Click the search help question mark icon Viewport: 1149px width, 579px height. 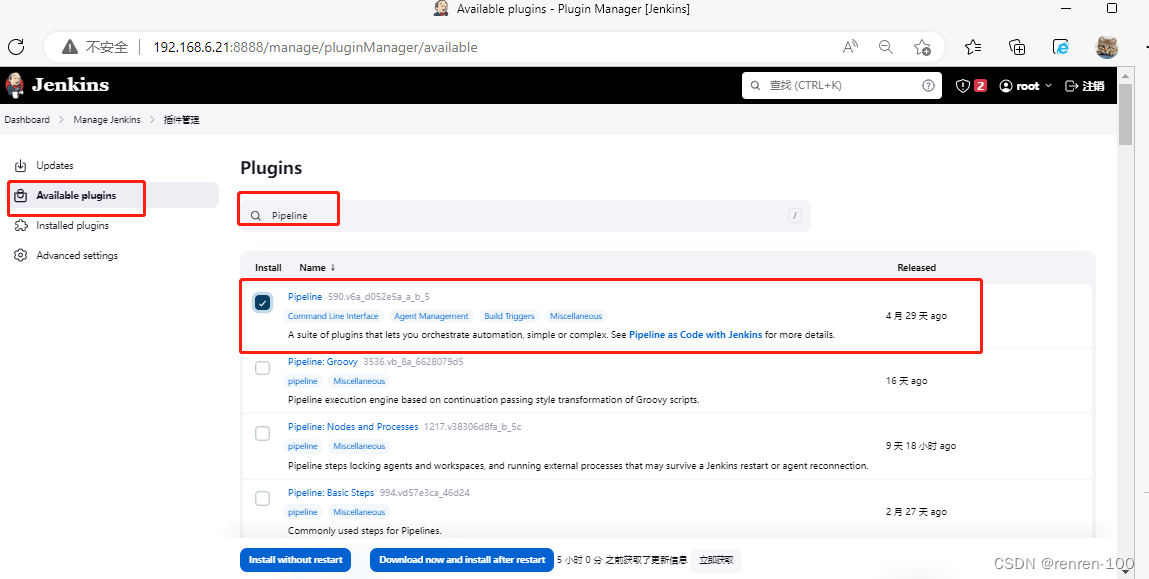928,86
